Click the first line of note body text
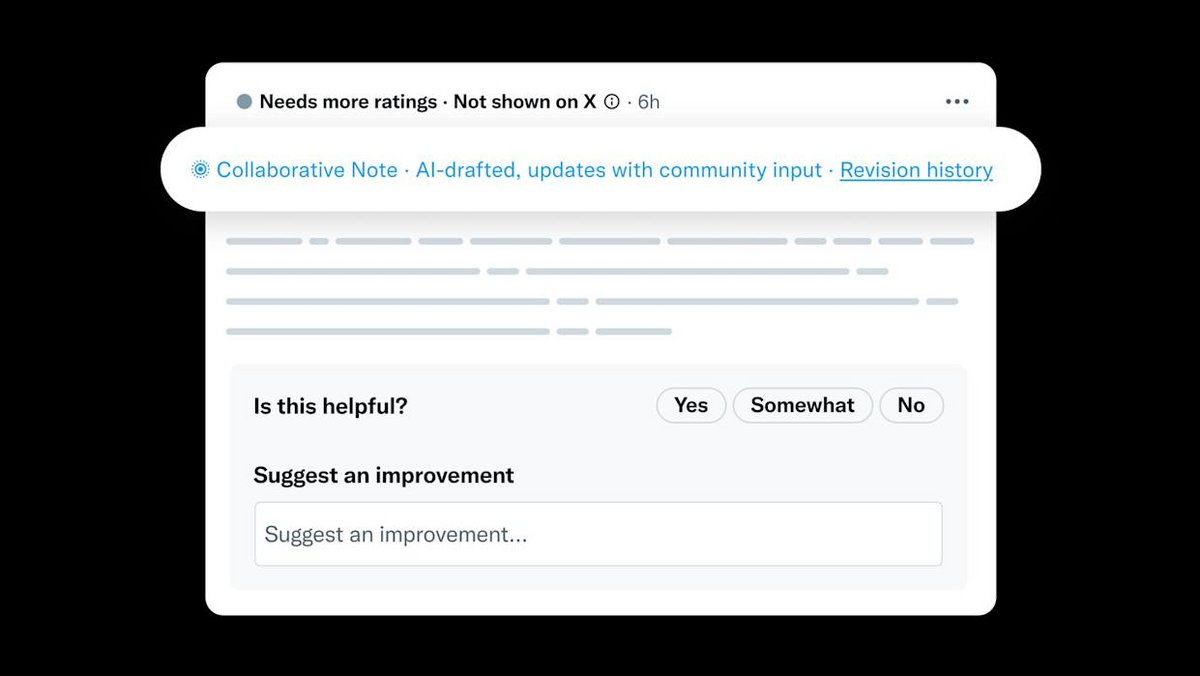 [600, 241]
